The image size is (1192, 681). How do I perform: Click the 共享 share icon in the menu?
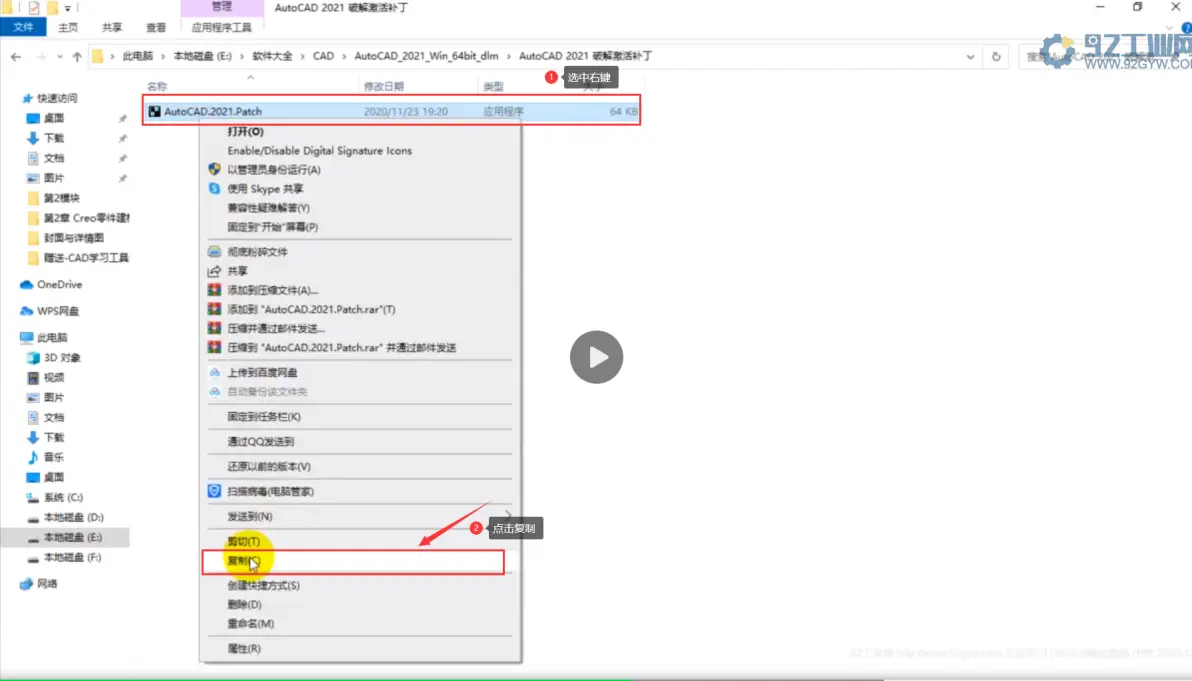(x=214, y=271)
